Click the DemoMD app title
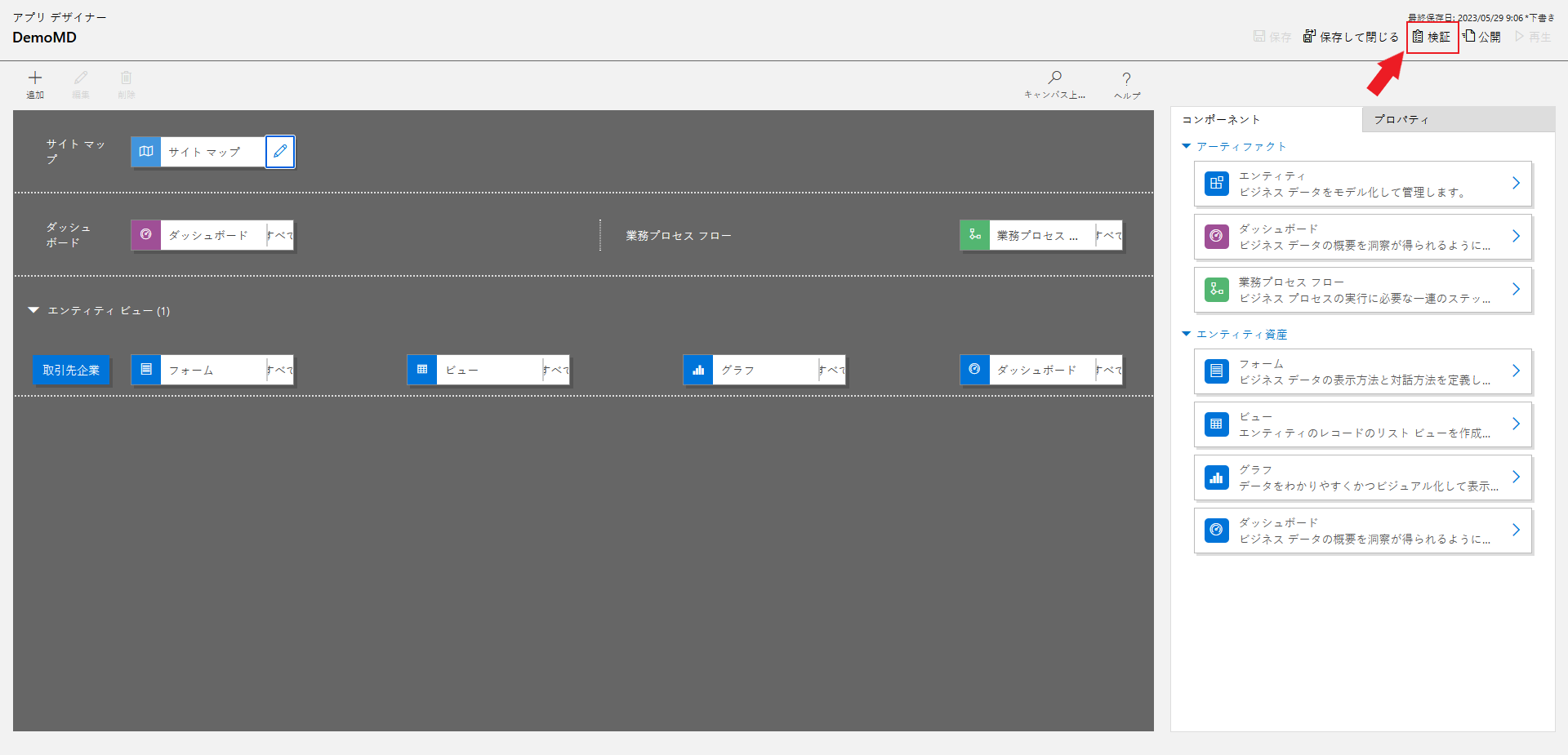Image resolution: width=1568 pixels, height=755 pixels. coord(44,38)
